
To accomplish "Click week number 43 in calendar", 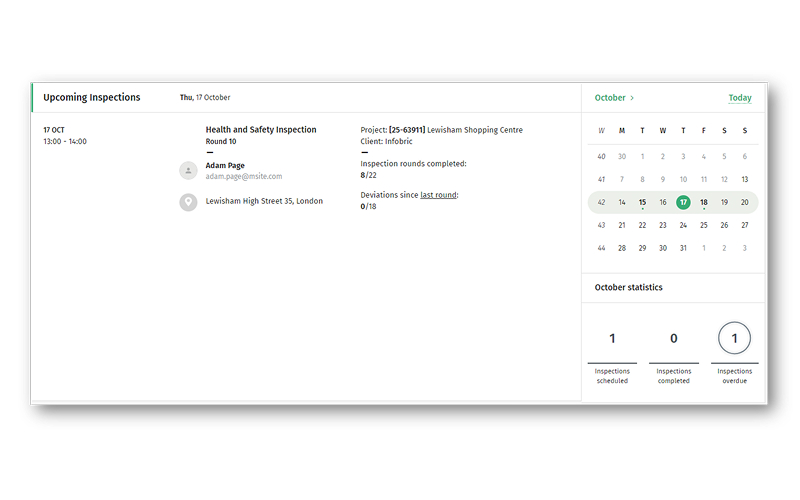I will tap(602, 225).
